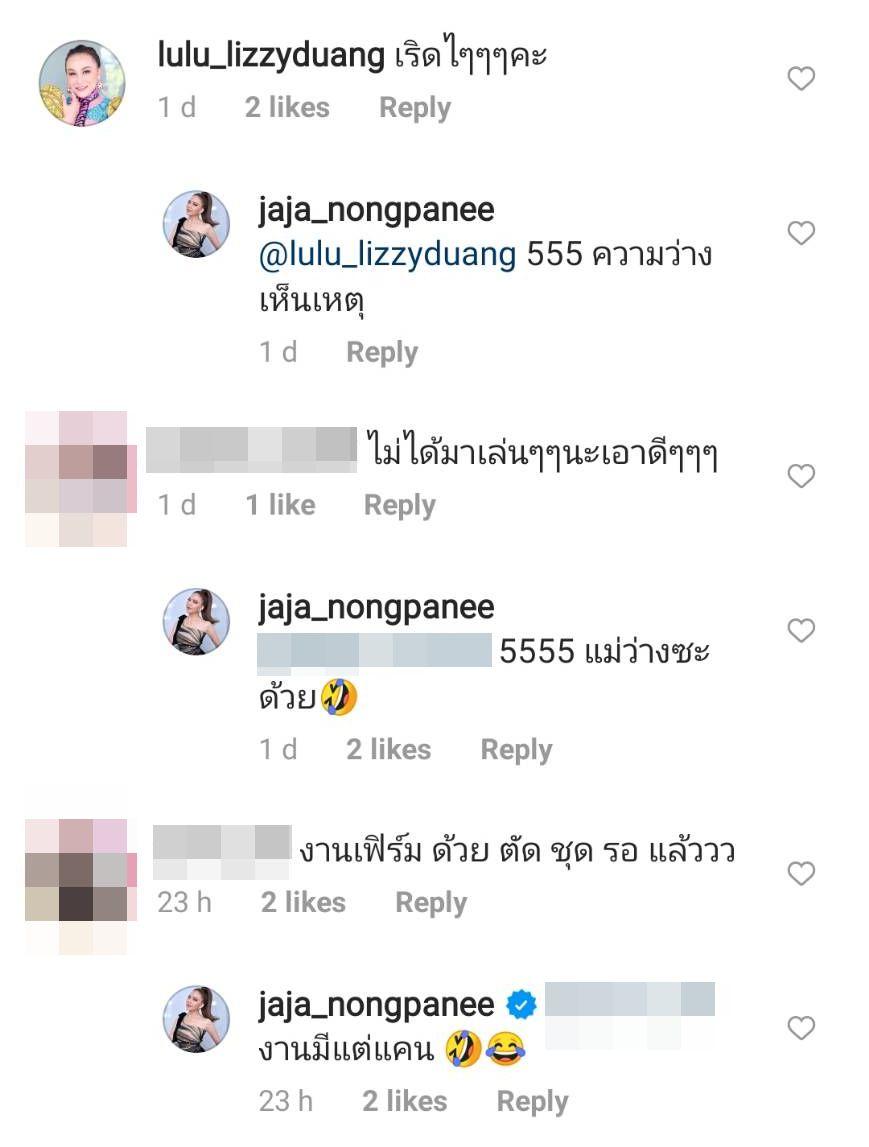Tap heart on the 23 h blurred-user comment
This screenshot has height=1147, width=869.
[x=801, y=873]
